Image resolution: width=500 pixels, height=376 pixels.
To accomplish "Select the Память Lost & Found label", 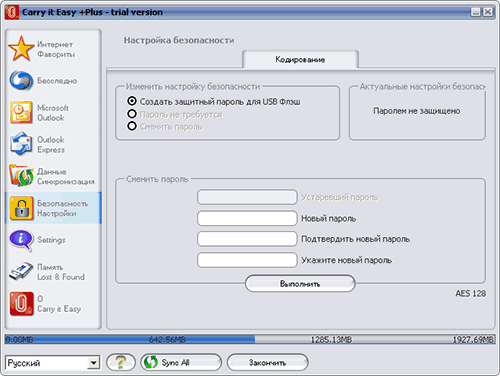I will [61, 272].
